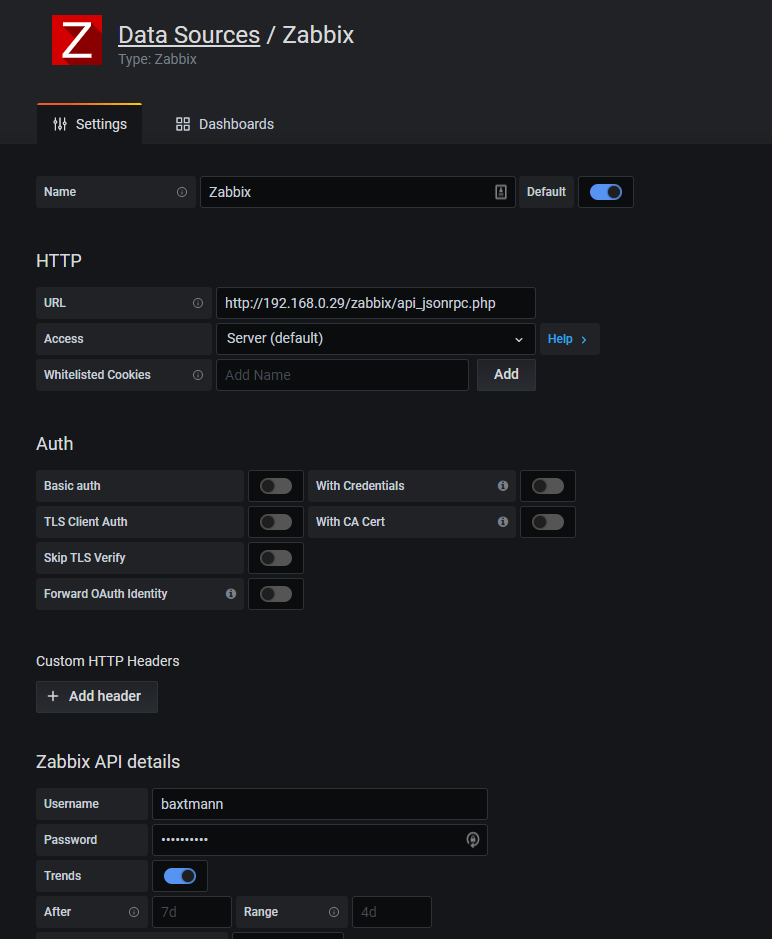Image resolution: width=772 pixels, height=939 pixels.
Task: Click the With CA Cert info icon
Action: tap(502, 521)
